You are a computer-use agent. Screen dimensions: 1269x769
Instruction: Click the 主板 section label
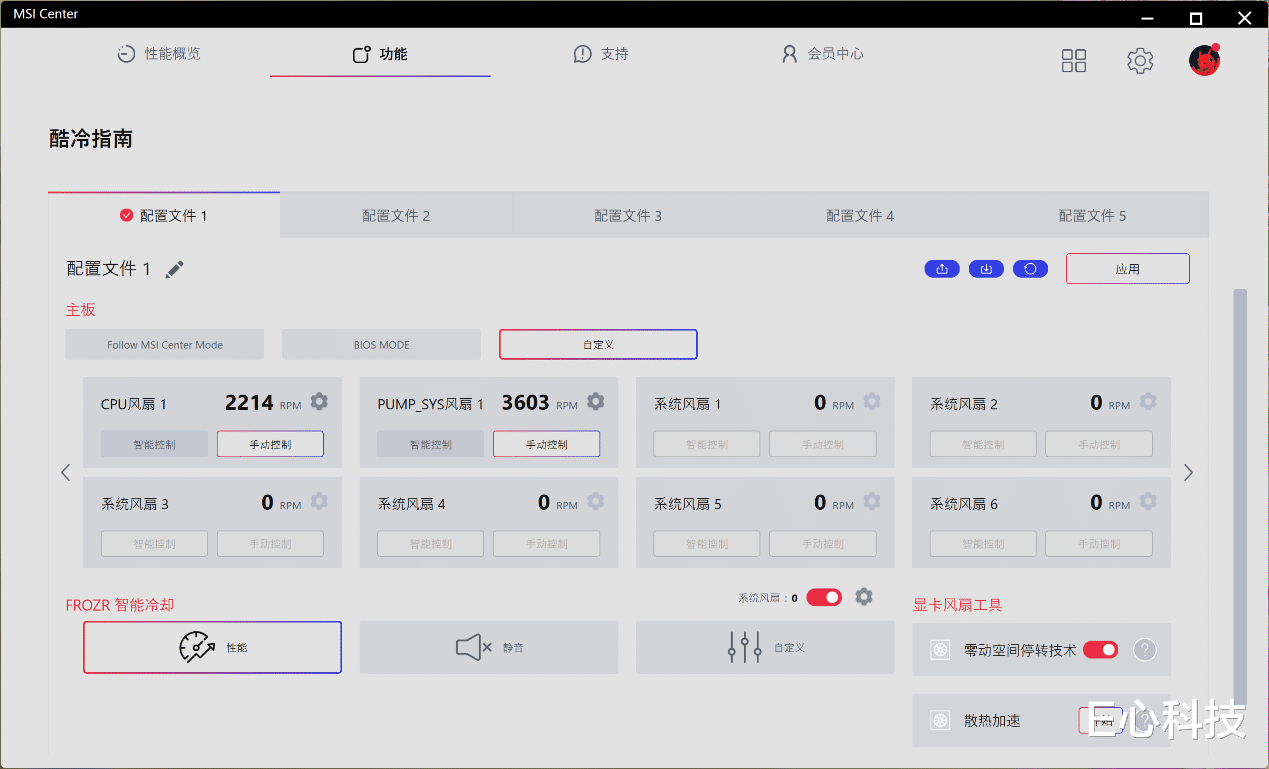[81, 310]
